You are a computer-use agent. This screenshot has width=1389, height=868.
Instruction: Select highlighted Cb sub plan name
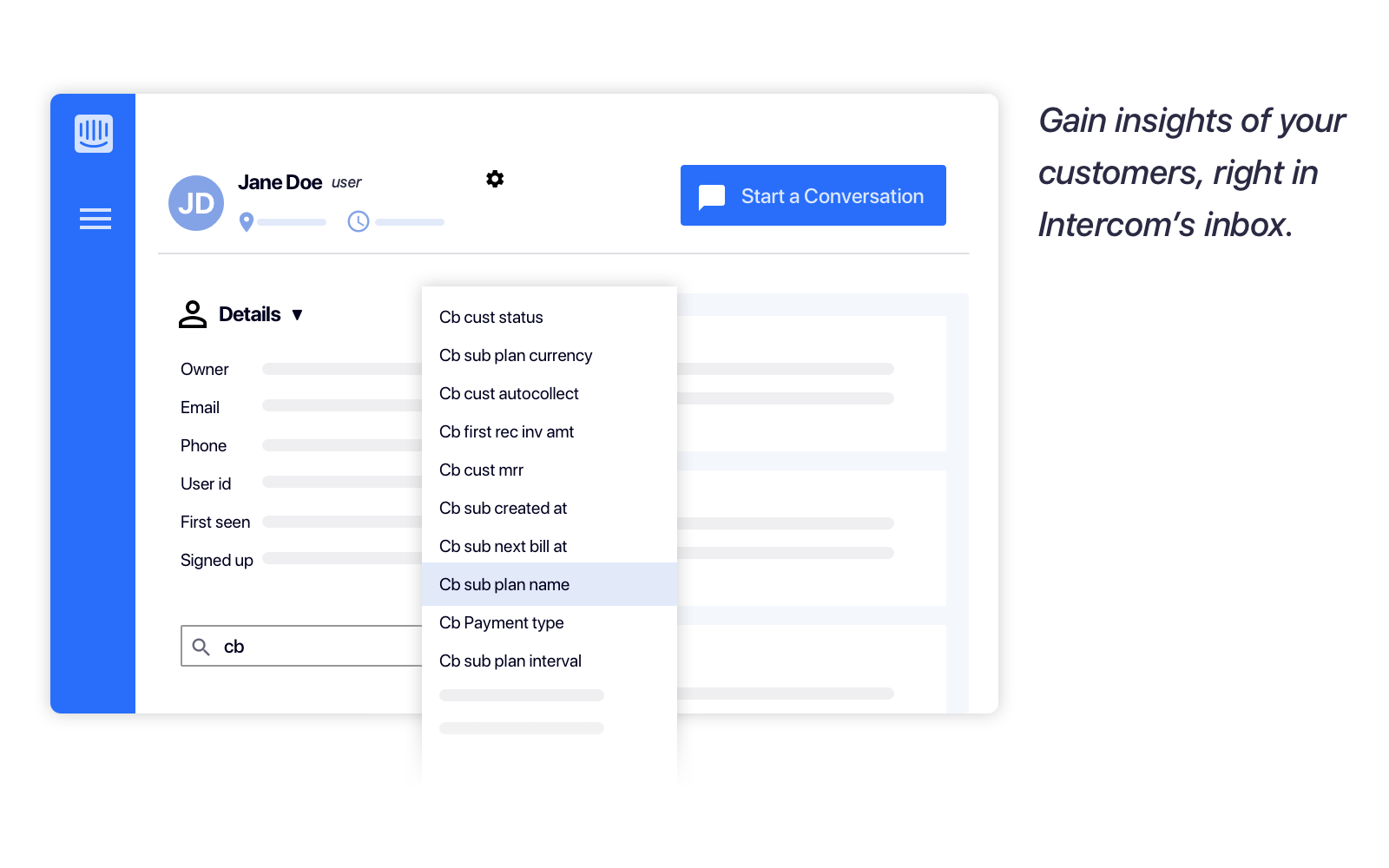point(504,585)
